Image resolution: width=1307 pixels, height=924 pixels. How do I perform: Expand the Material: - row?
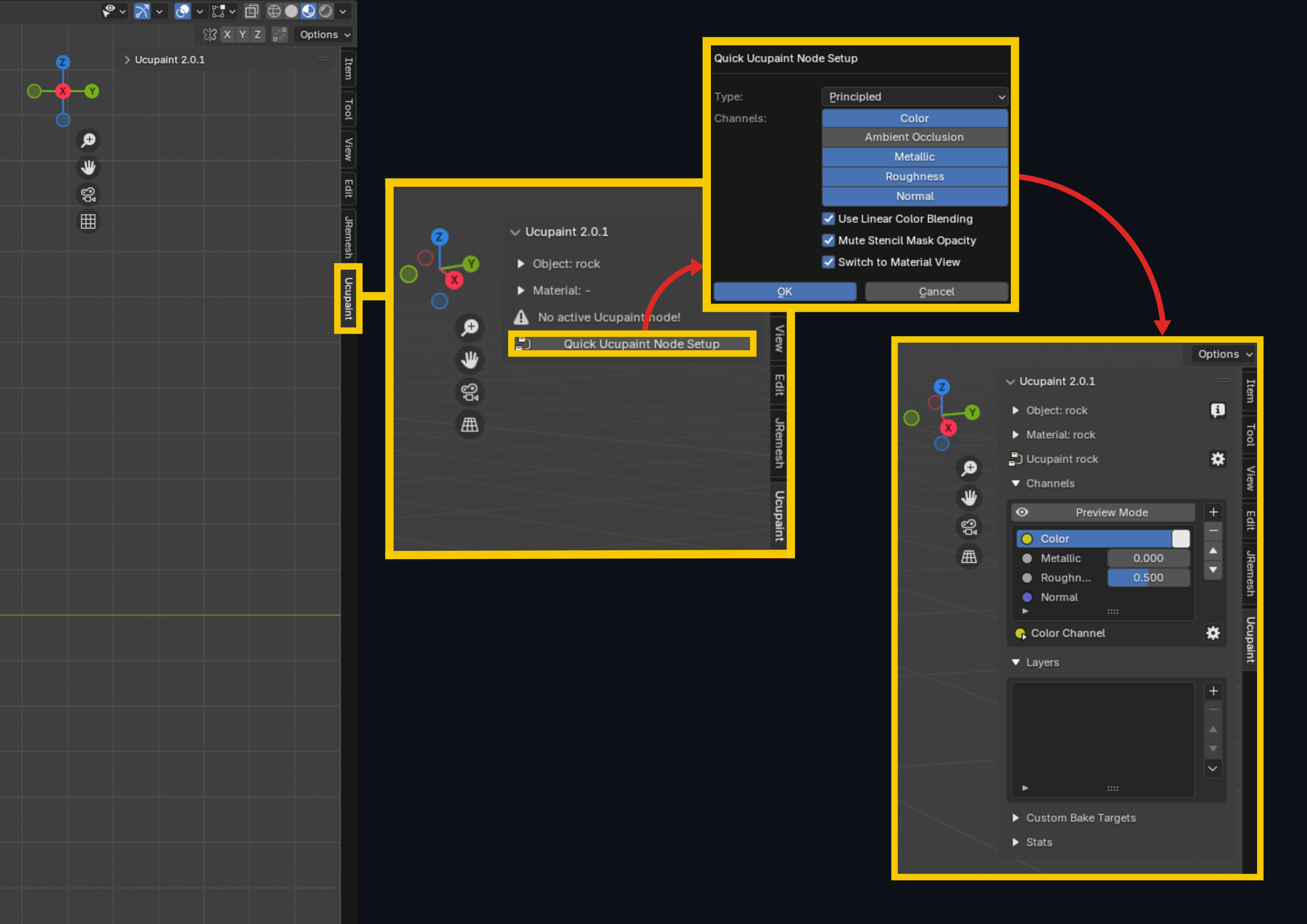click(x=521, y=290)
